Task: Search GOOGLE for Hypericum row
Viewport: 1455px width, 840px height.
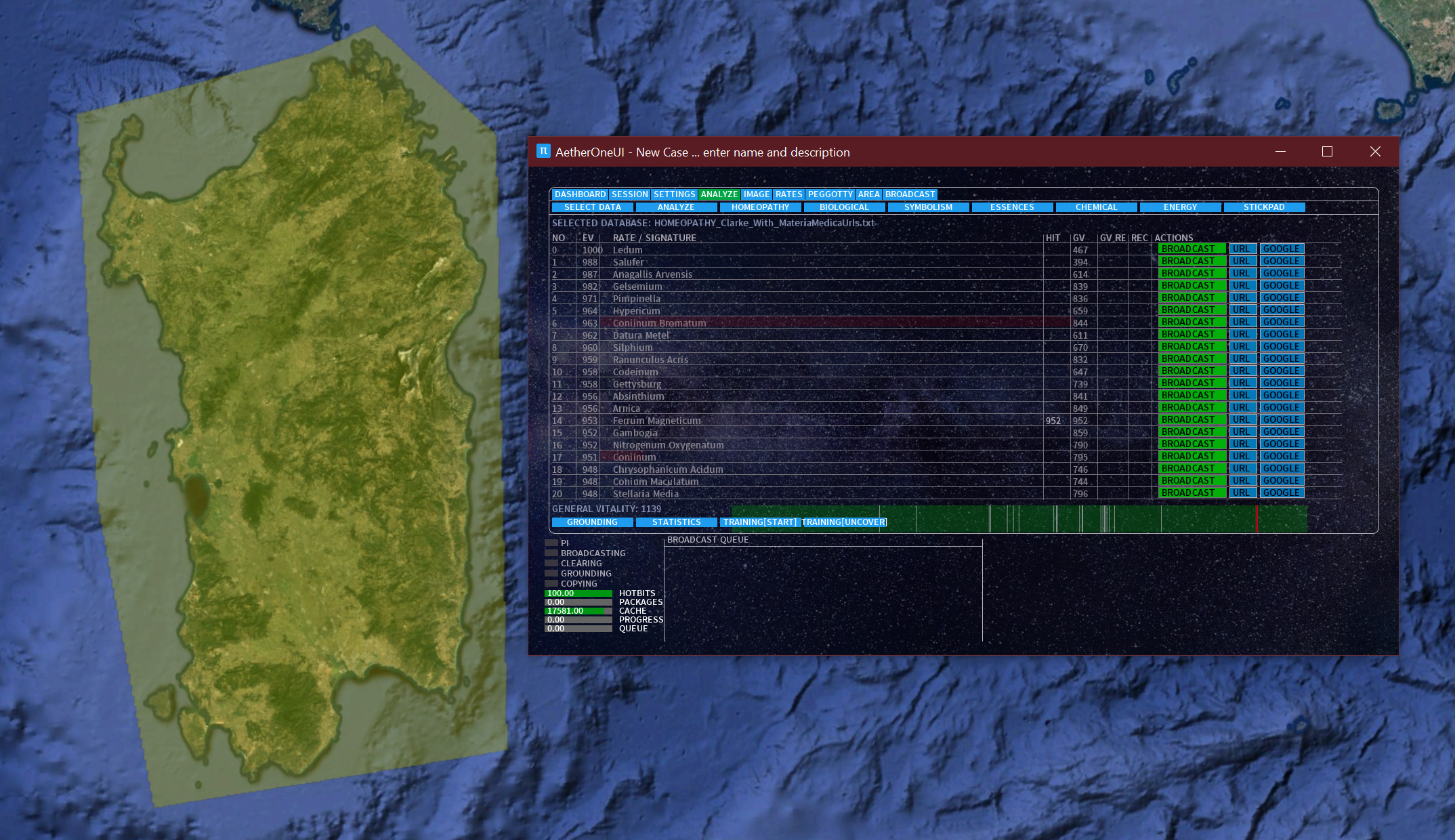Action: [1281, 310]
